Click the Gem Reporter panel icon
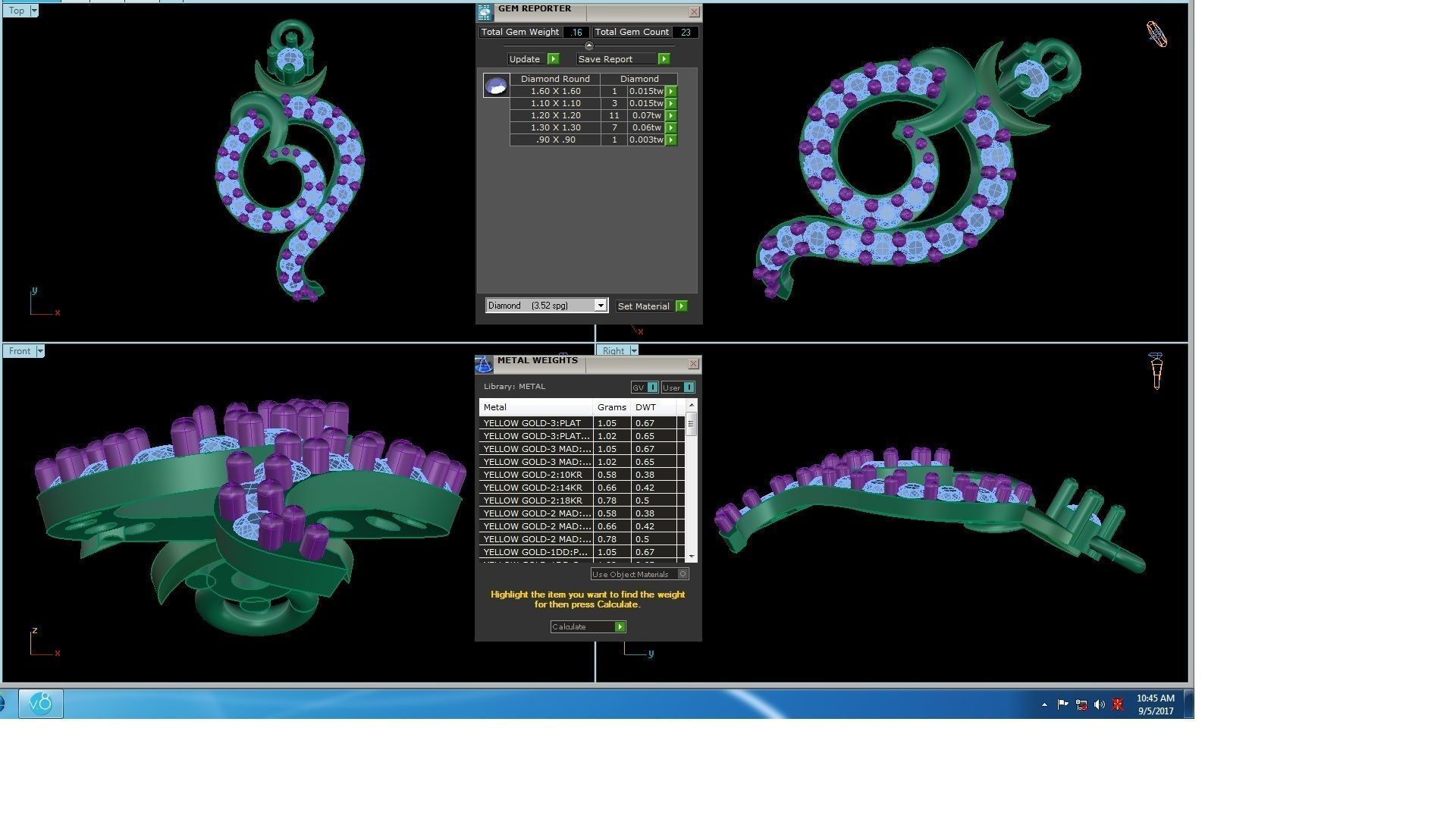Screen dimensions: 1456x819 [x=485, y=12]
